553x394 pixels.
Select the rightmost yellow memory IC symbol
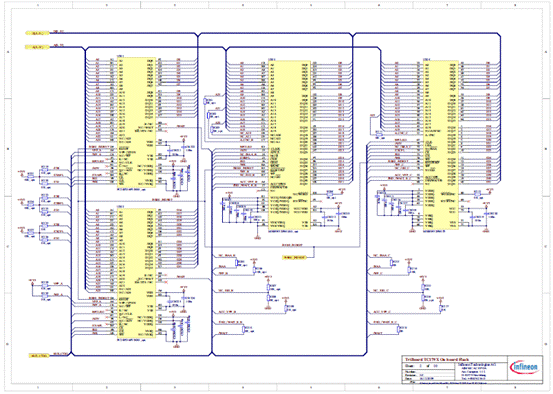point(441,145)
